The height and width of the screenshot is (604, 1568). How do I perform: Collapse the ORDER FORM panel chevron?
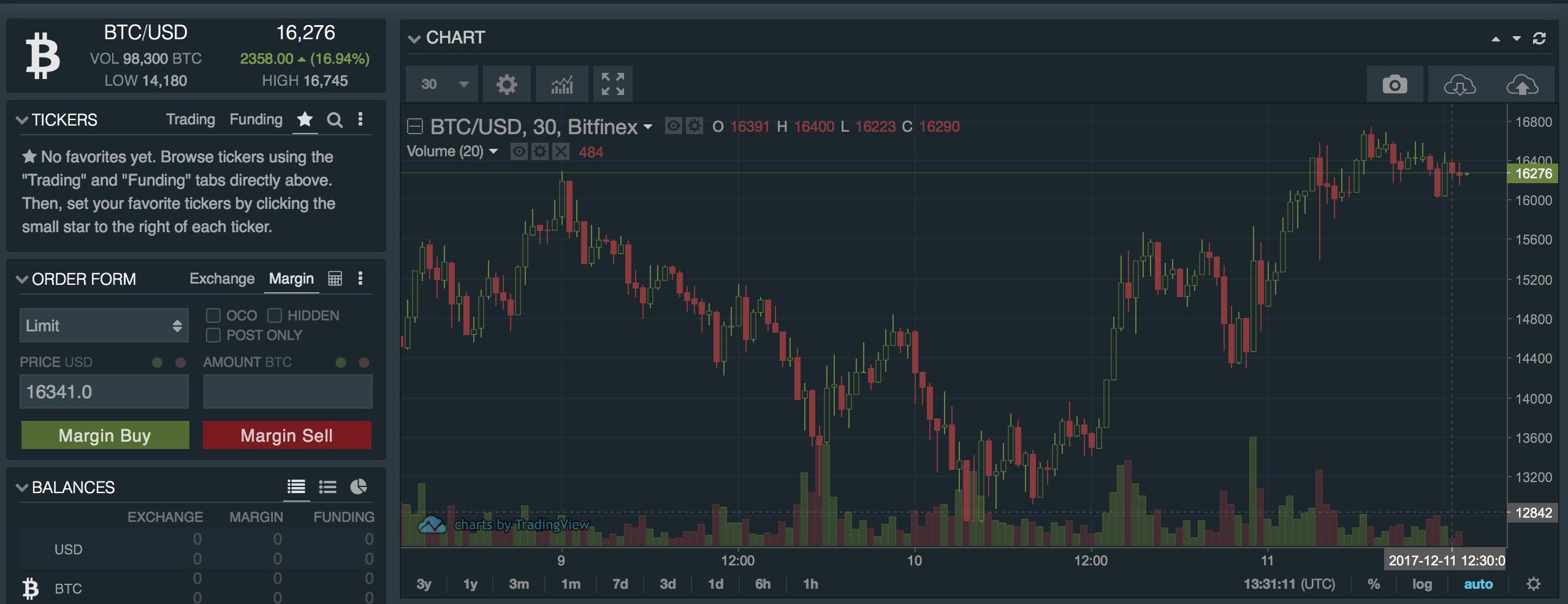[22, 279]
